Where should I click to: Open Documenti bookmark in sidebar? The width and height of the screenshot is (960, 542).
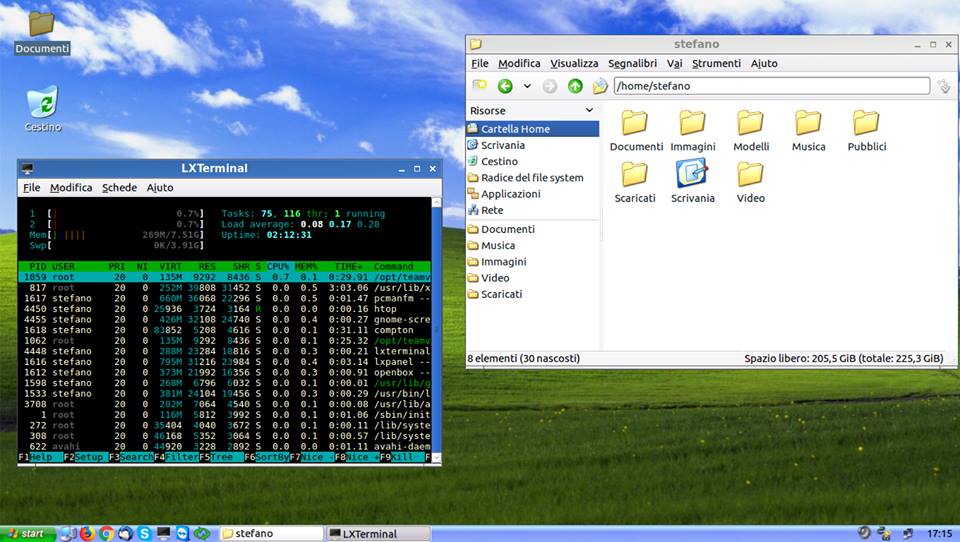pos(501,229)
